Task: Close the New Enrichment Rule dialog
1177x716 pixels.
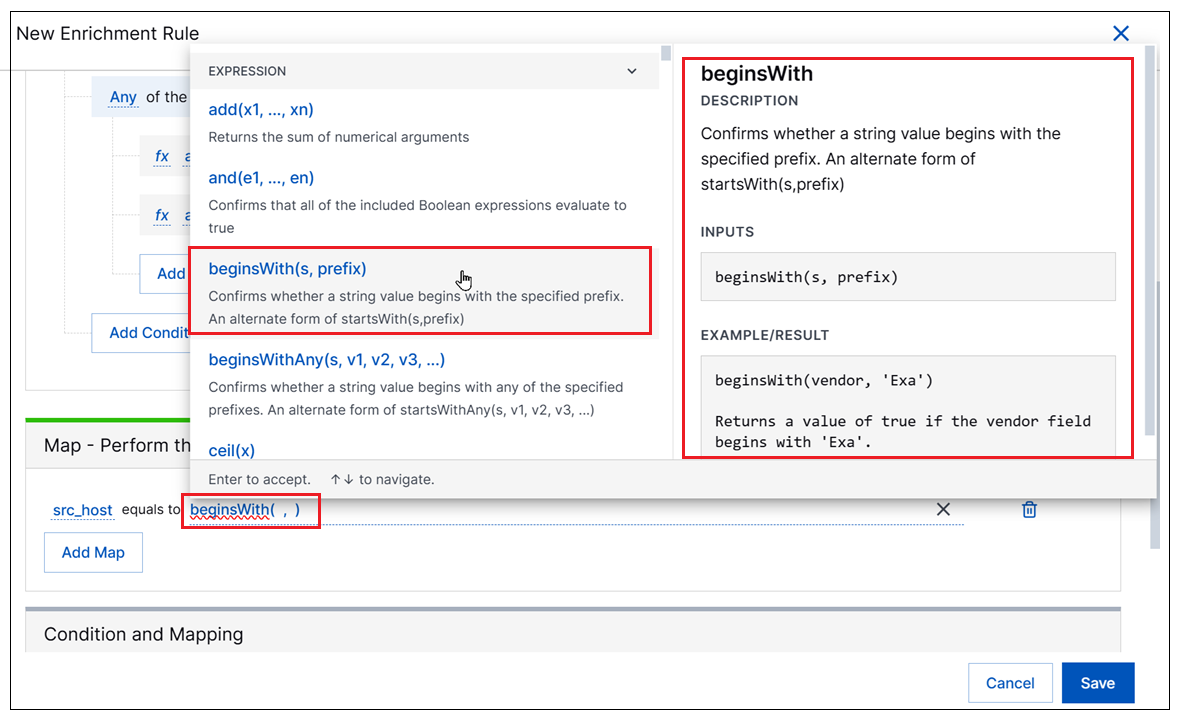Action: (x=1120, y=34)
